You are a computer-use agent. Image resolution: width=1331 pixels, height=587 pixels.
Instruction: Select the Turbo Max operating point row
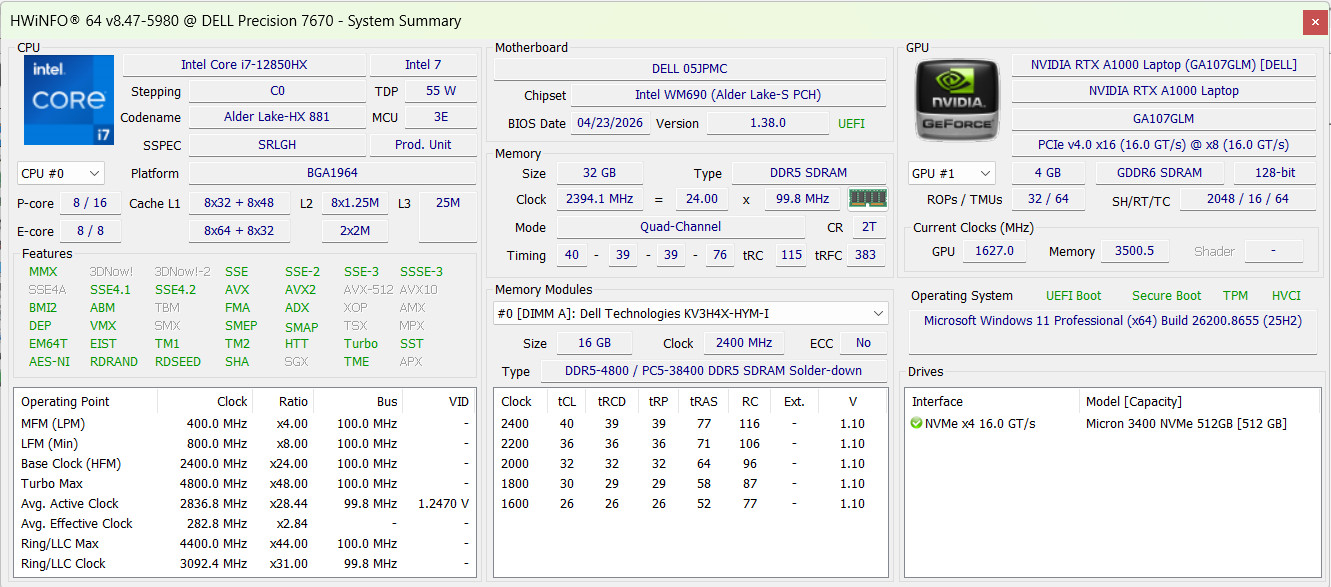(244, 484)
